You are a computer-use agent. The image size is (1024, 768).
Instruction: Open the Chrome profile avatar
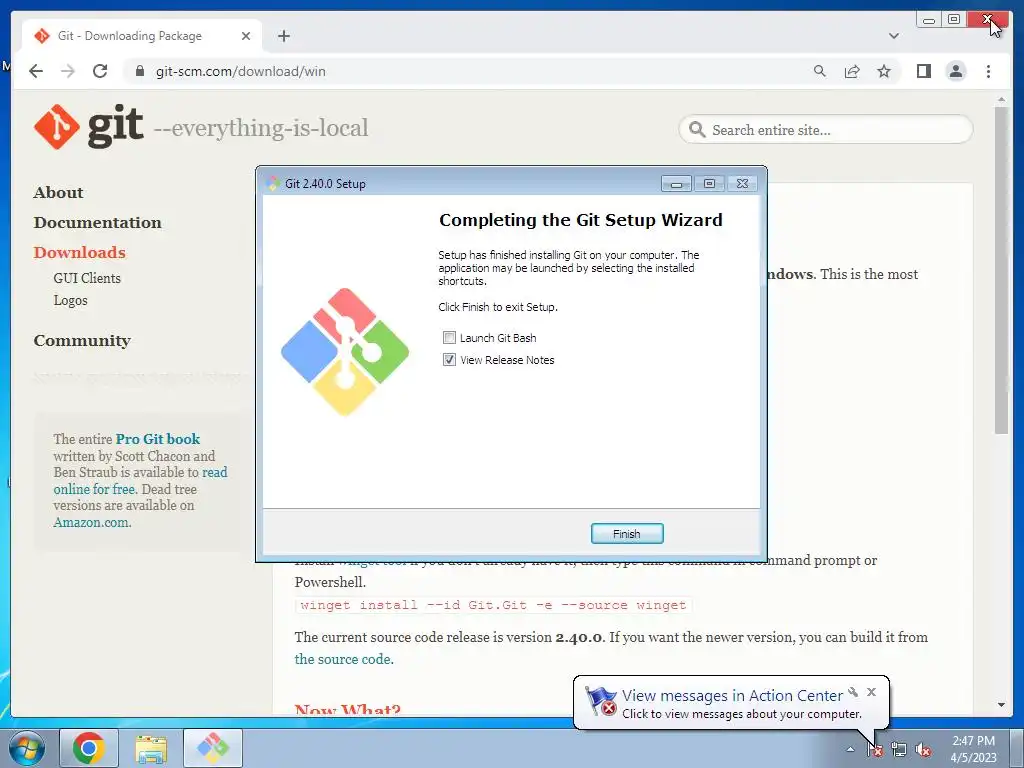[x=955, y=71]
